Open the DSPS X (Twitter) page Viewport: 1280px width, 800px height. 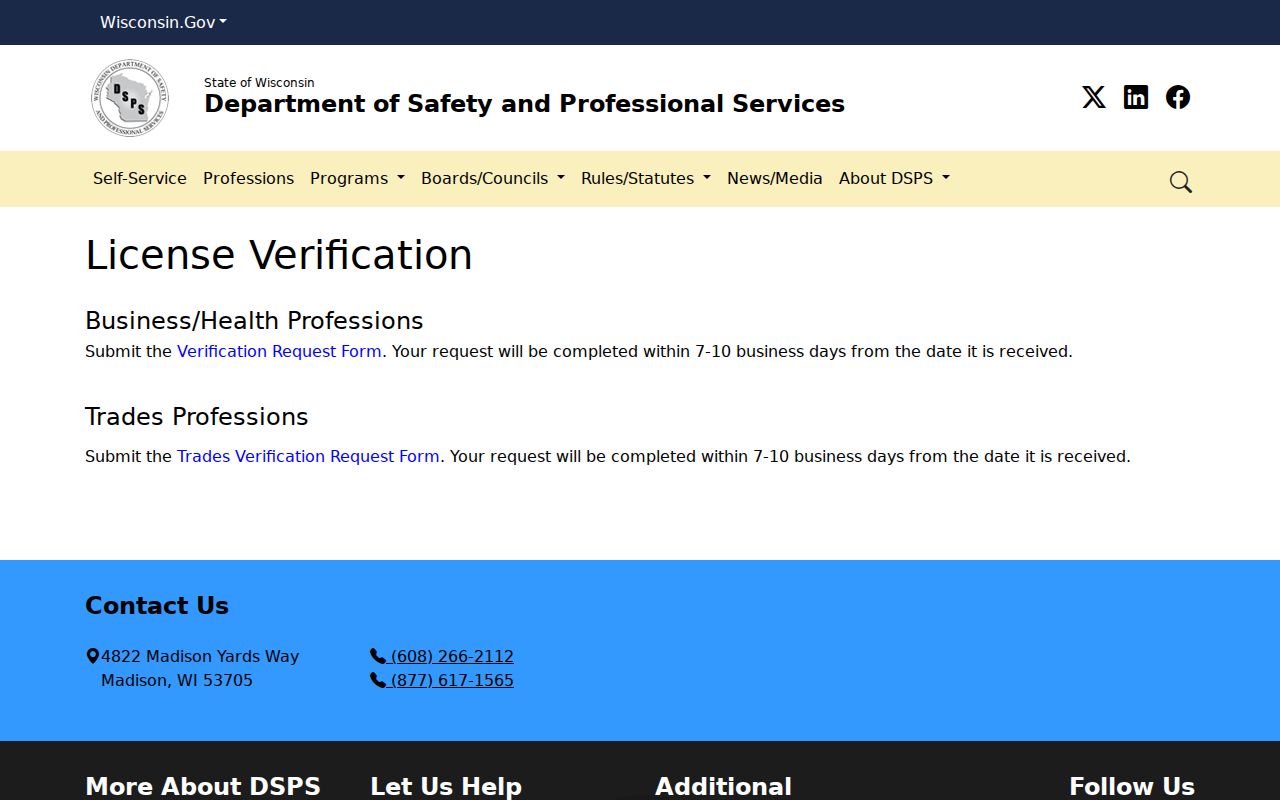point(1094,97)
